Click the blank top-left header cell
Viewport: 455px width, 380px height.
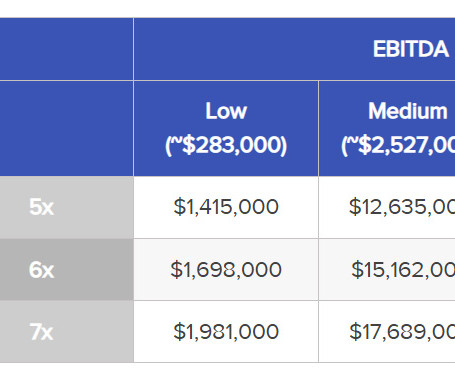[67, 49]
